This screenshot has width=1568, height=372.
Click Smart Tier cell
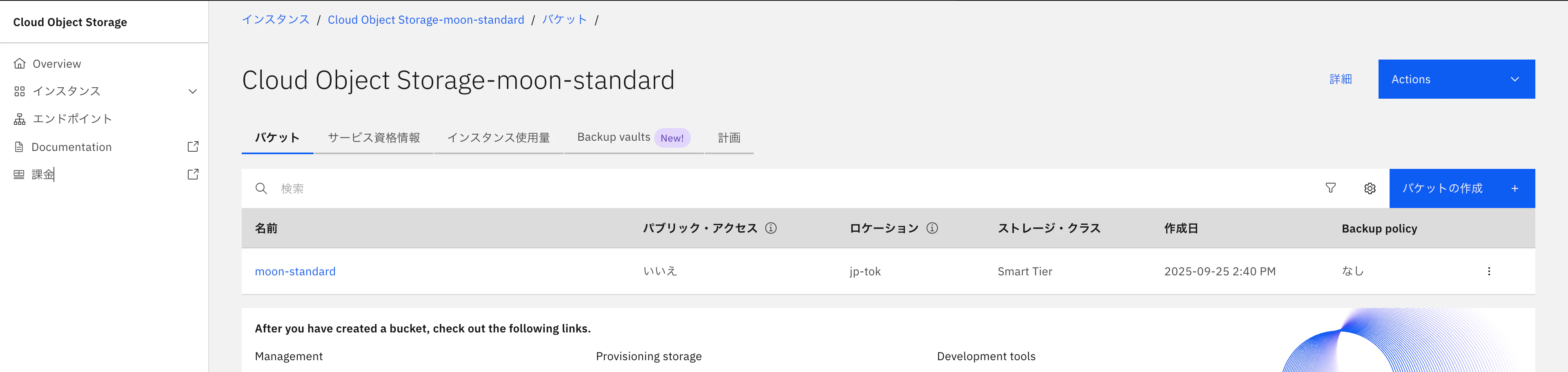[x=1025, y=271]
